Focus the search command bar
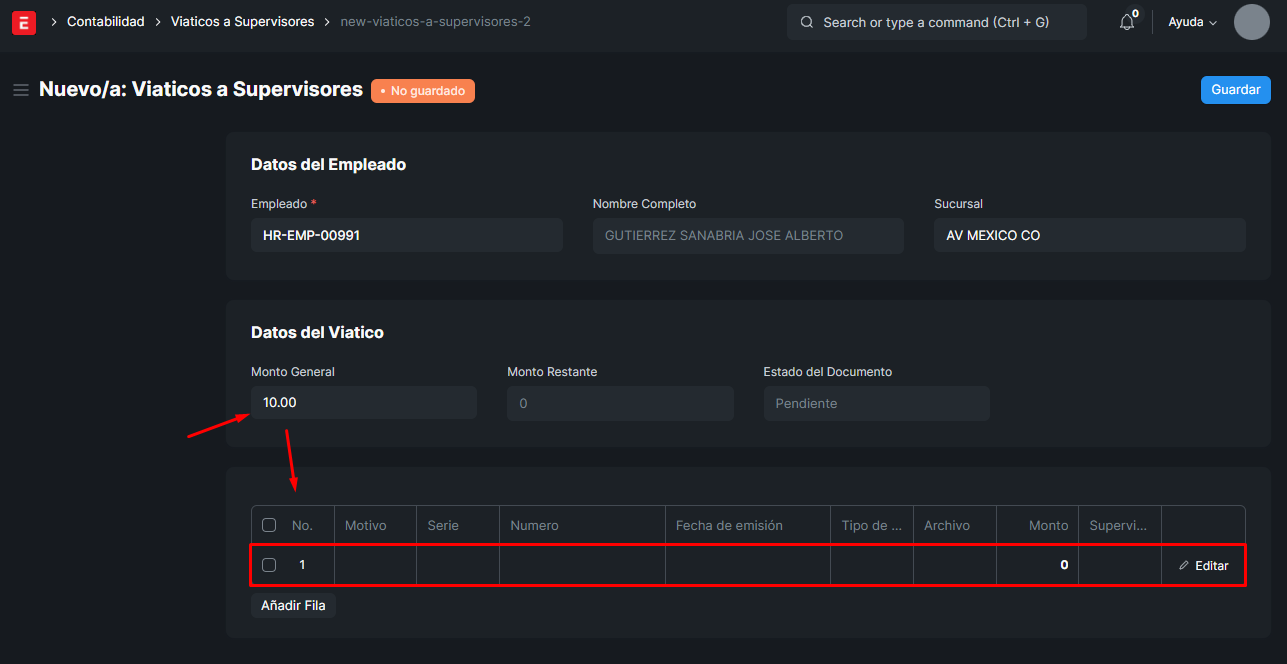Image resolution: width=1287 pixels, height=664 pixels. click(936, 22)
